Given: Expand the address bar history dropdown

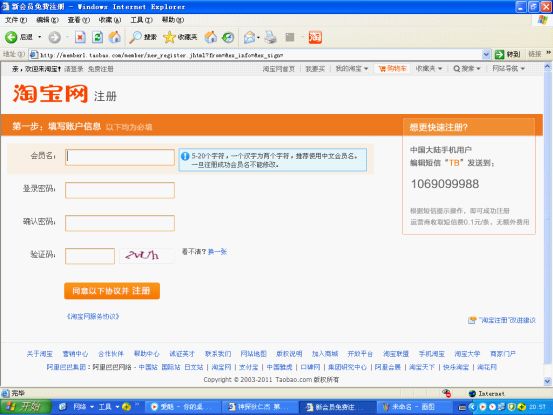Looking at the screenshot, I should coord(486,55).
